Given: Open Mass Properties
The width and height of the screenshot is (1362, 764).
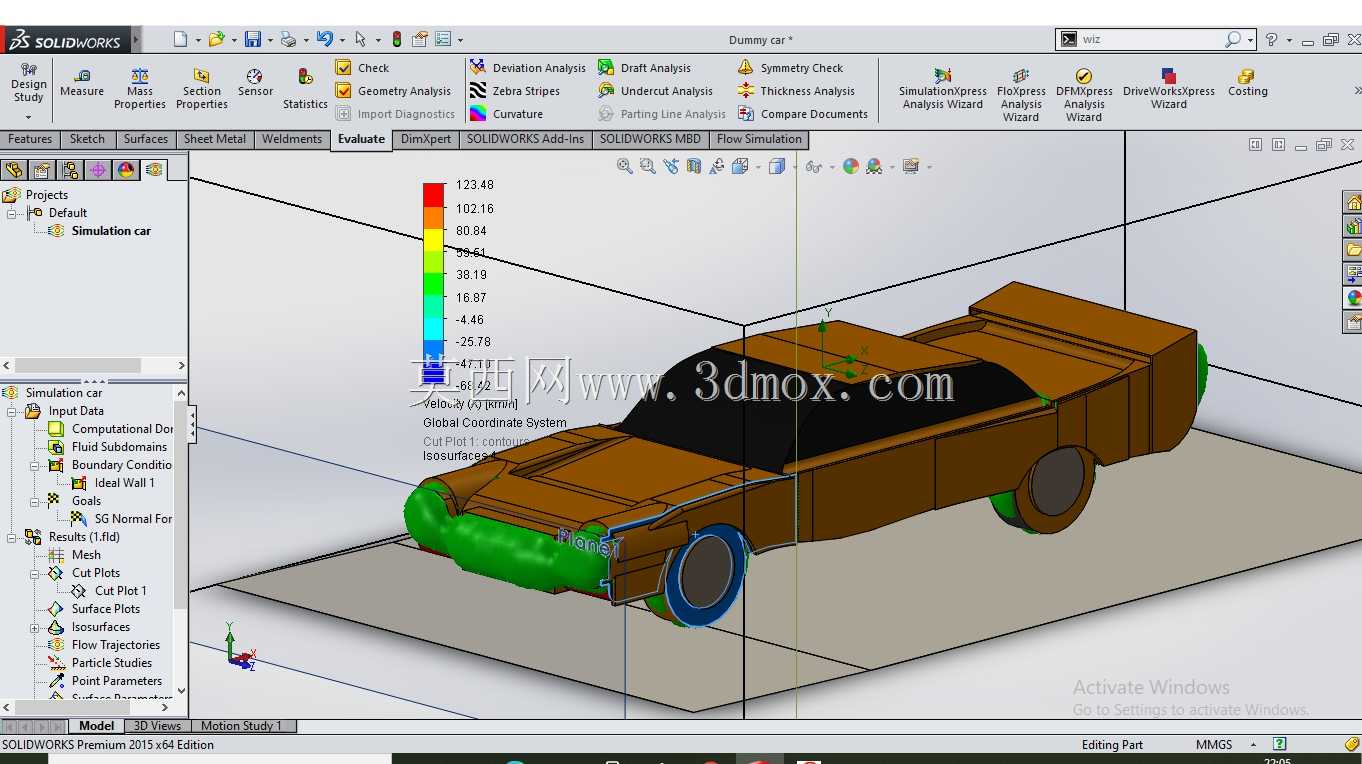Looking at the screenshot, I should click(x=140, y=89).
